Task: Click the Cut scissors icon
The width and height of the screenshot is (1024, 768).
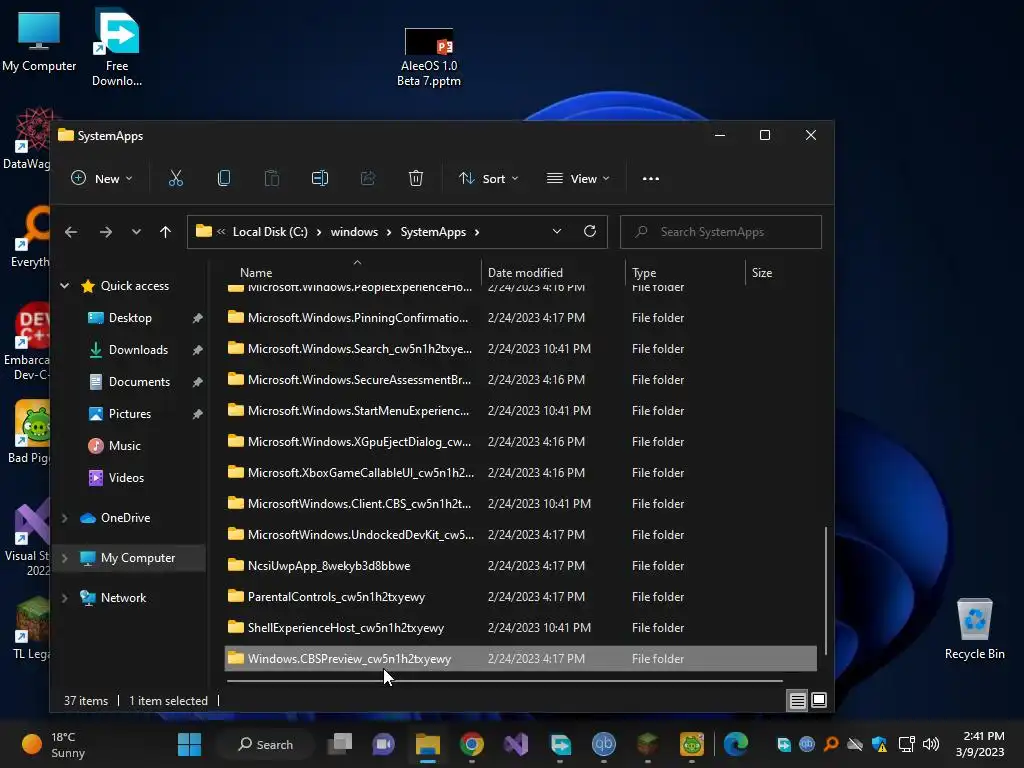Action: [x=176, y=178]
